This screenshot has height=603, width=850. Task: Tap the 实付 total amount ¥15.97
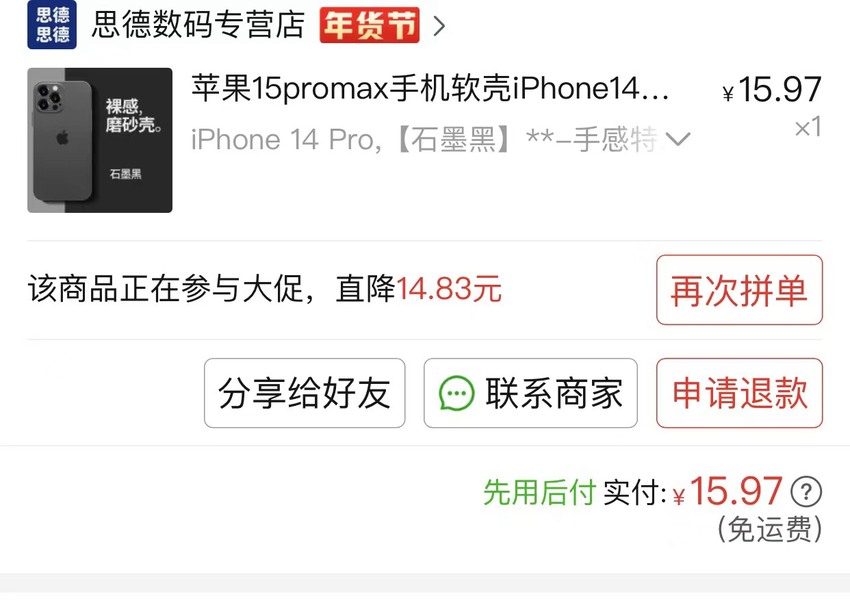pyautogui.click(x=727, y=491)
